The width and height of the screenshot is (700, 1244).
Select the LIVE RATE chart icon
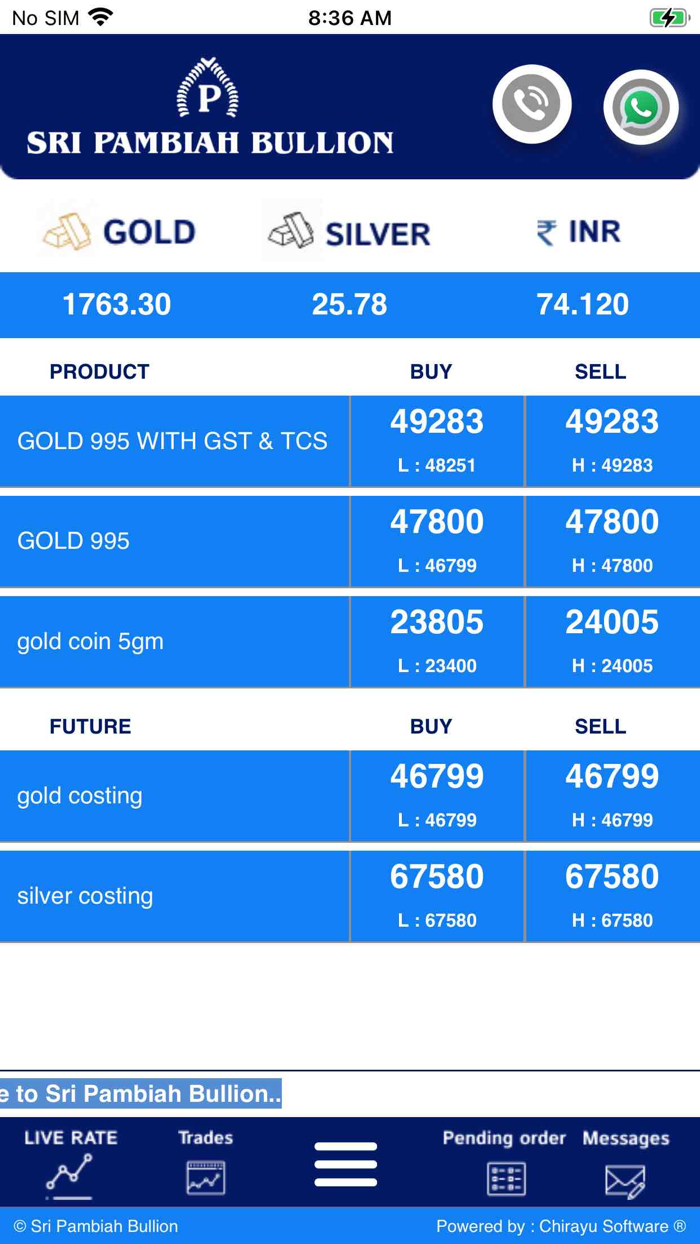tap(66, 1170)
